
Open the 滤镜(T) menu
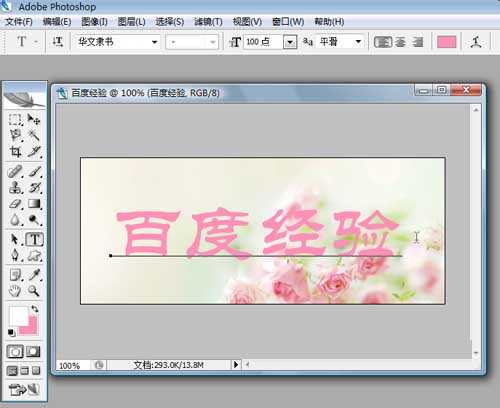point(208,22)
